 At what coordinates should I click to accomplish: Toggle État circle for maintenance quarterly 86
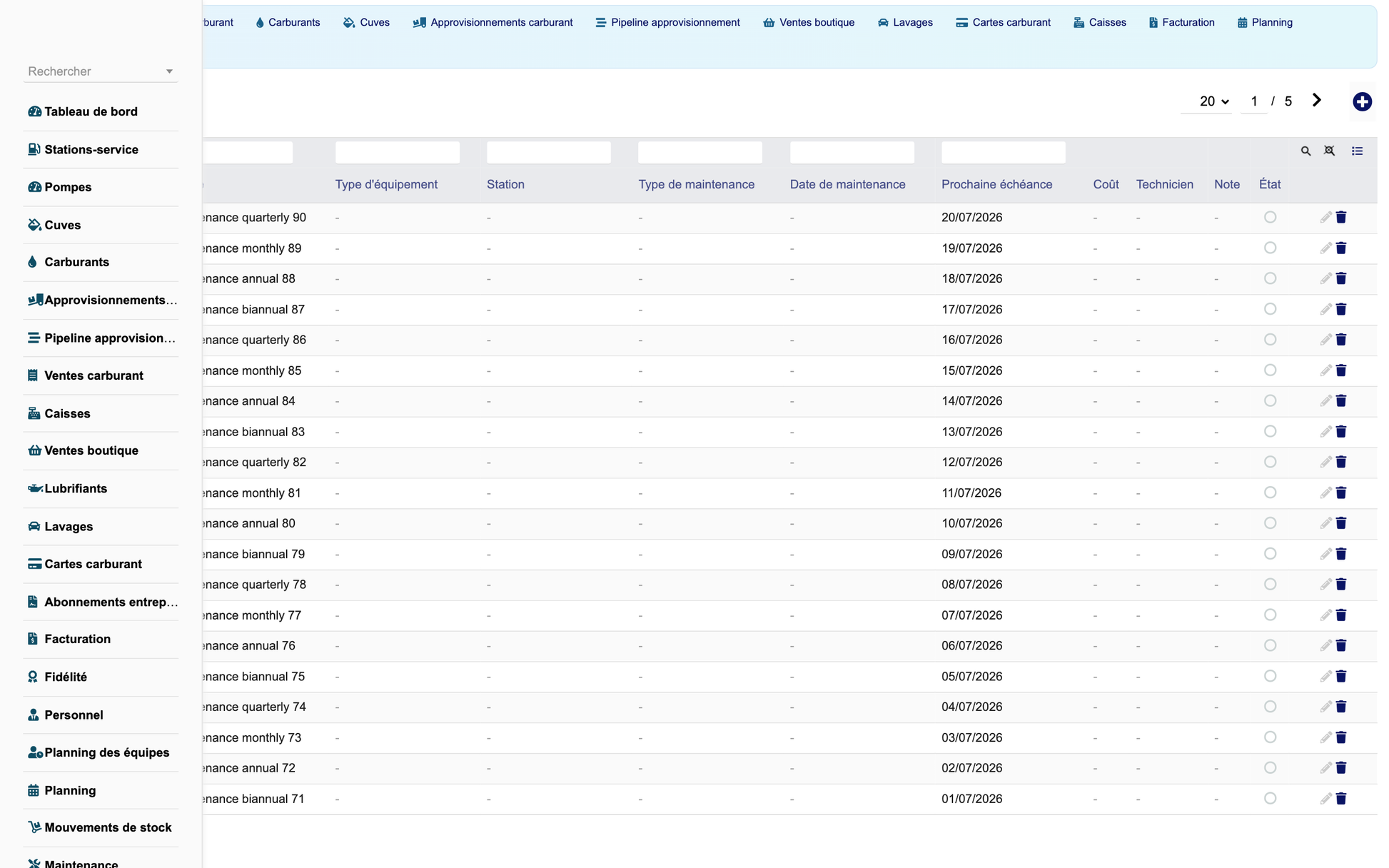[x=1270, y=340]
